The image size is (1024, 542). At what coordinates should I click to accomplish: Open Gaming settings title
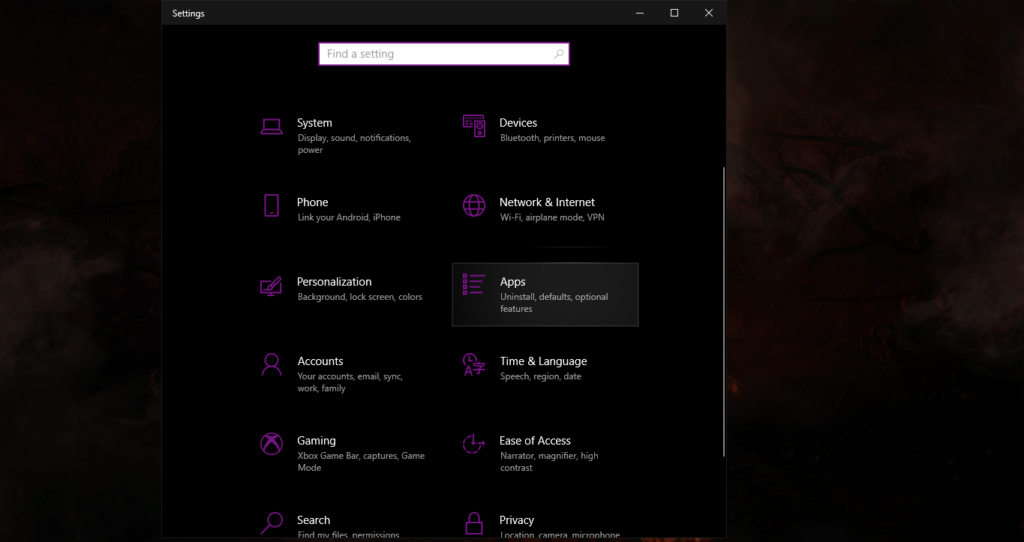[x=316, y=441]
